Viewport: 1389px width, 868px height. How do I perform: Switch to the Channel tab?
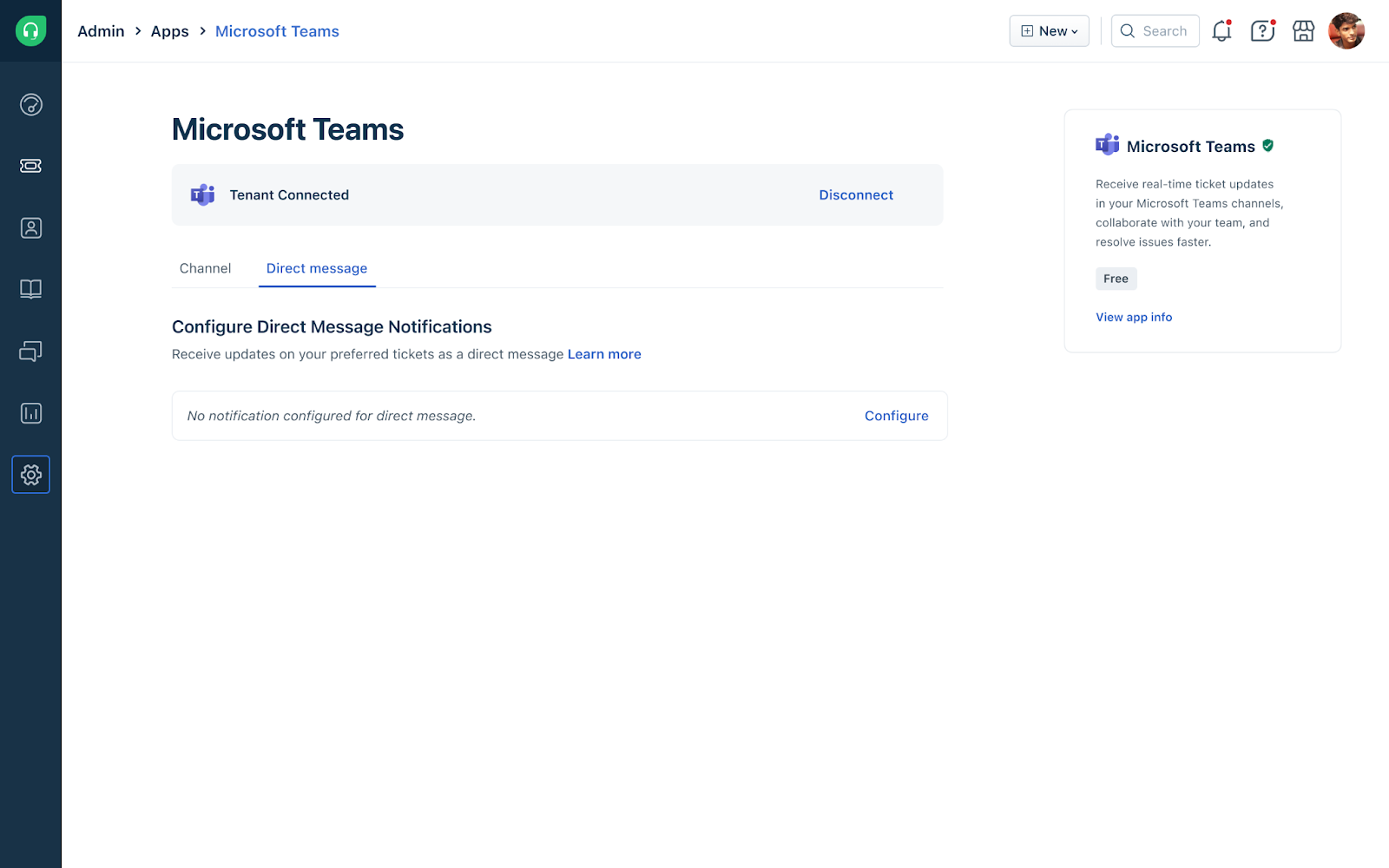click(205, 268)
